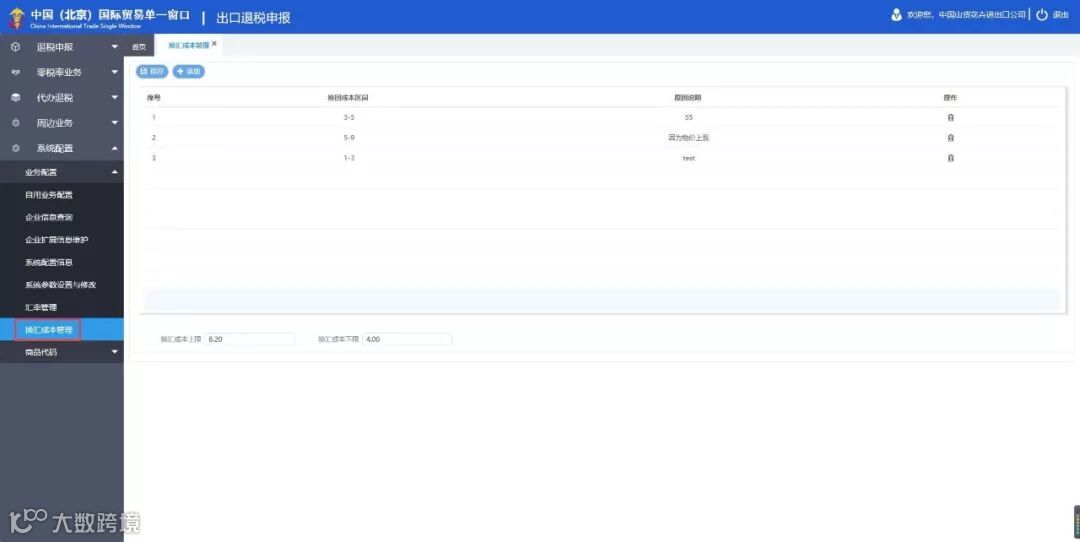
Task: Select the 换汇成本管理 tab label
Action: 188,45
